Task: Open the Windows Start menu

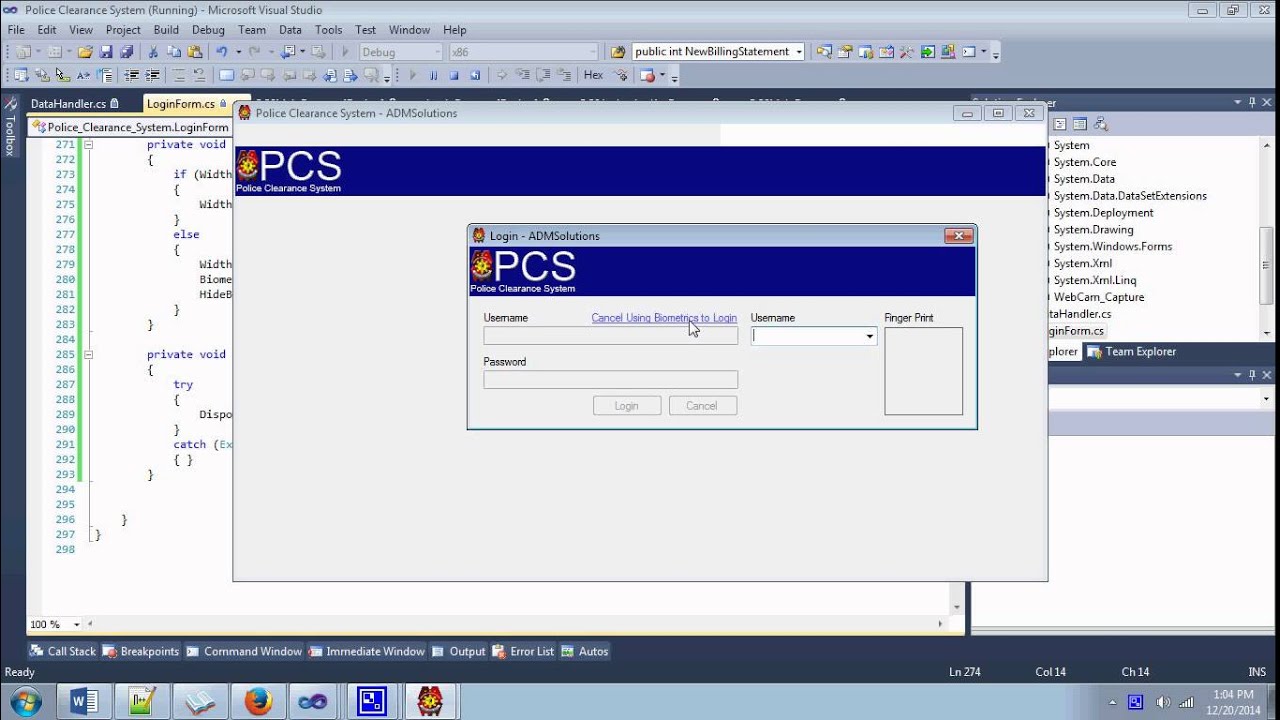Action: point(24,701)
